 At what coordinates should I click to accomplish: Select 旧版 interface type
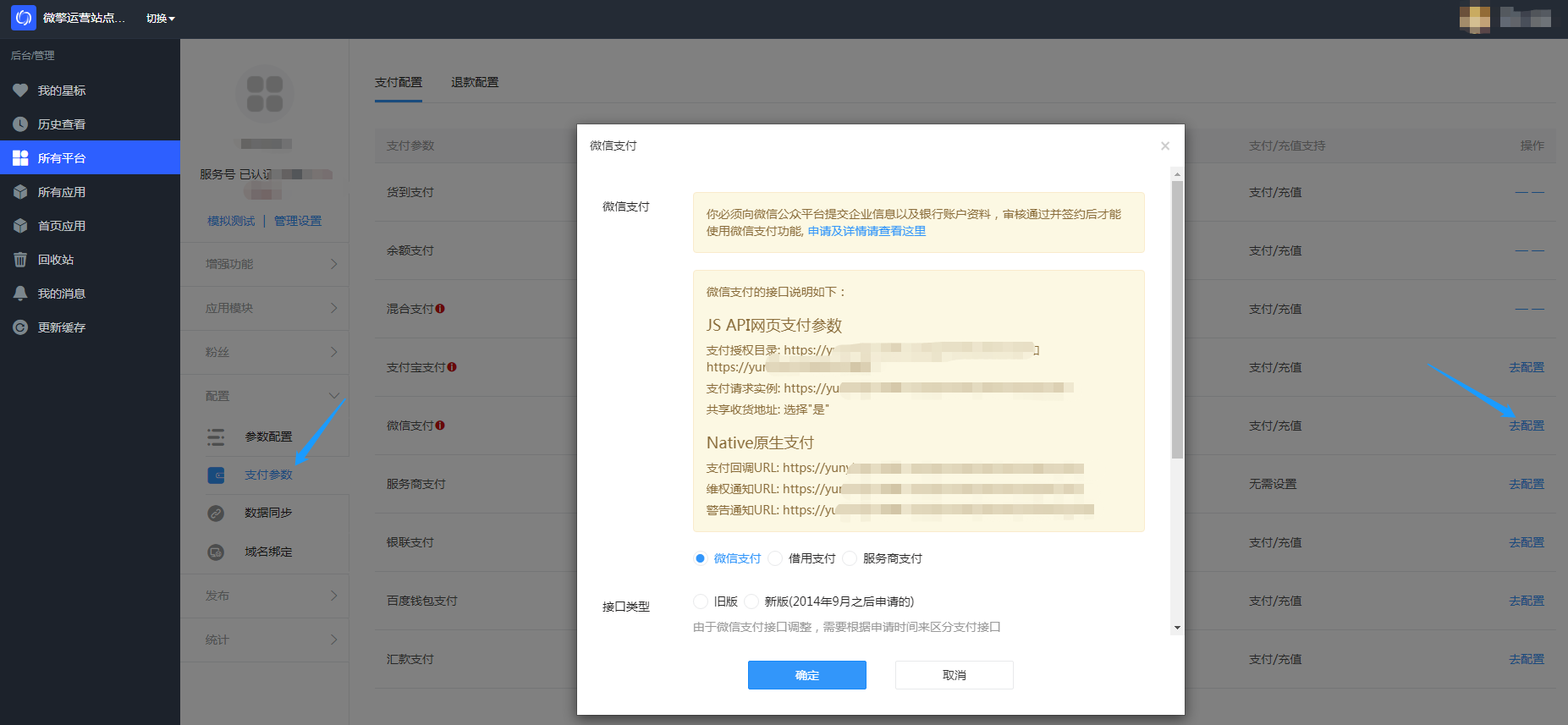700,601
